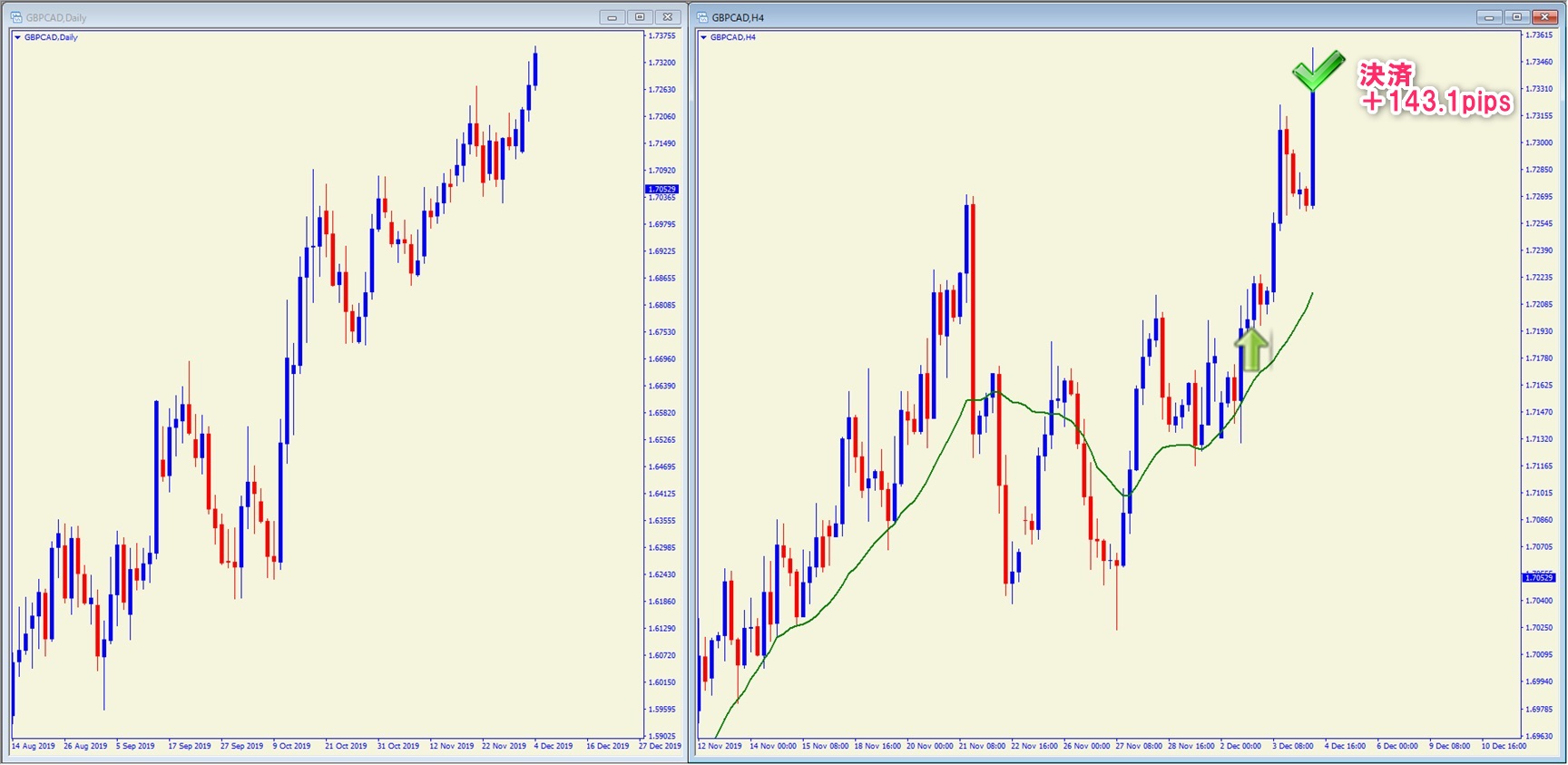Viewport: 1568px width, 765px height.
Task: Select current price tag 1.70529 on H4 chart
Action: point(1538,577)
